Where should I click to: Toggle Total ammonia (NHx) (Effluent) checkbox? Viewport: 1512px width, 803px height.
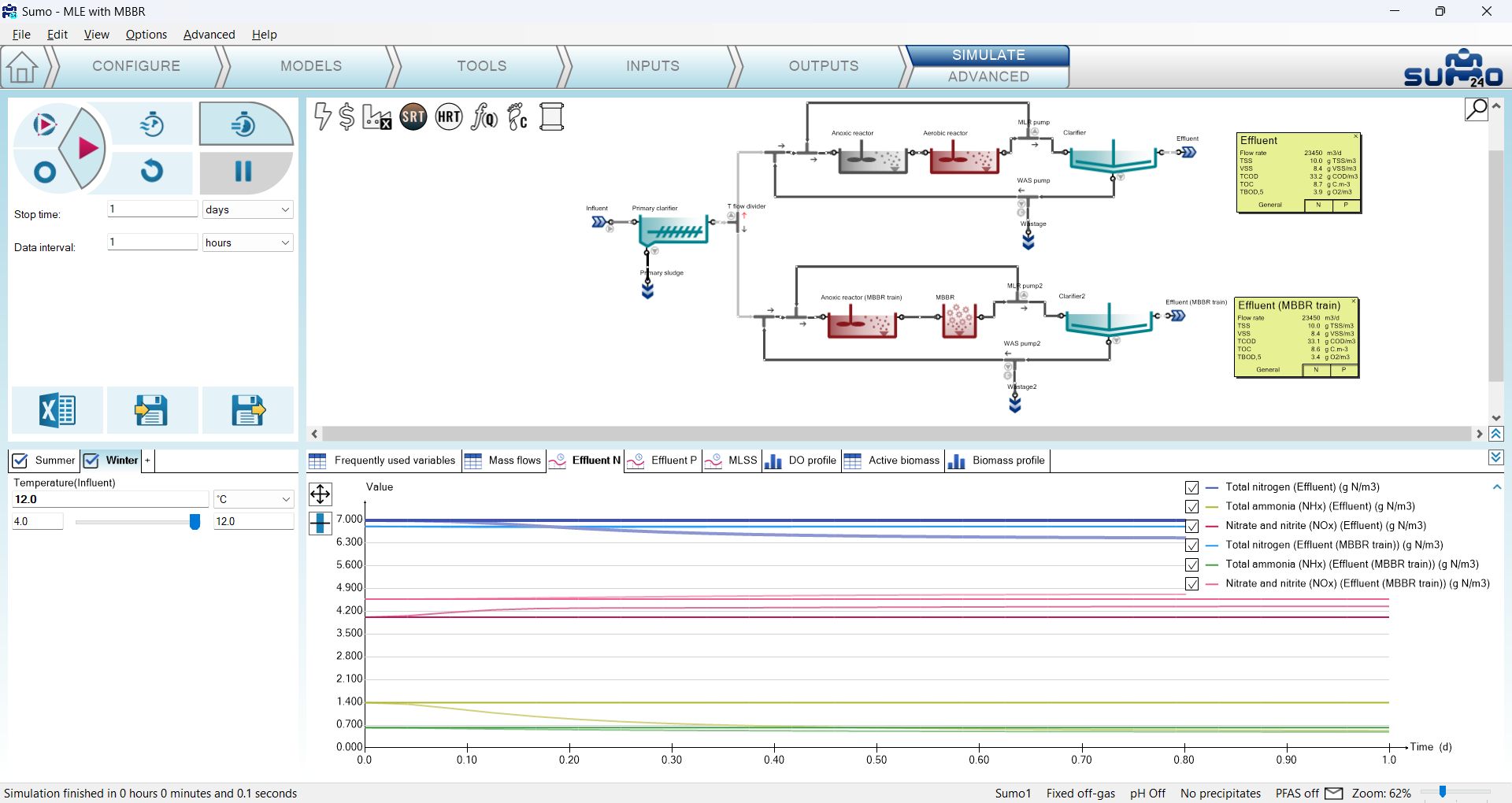point(1191,506)
